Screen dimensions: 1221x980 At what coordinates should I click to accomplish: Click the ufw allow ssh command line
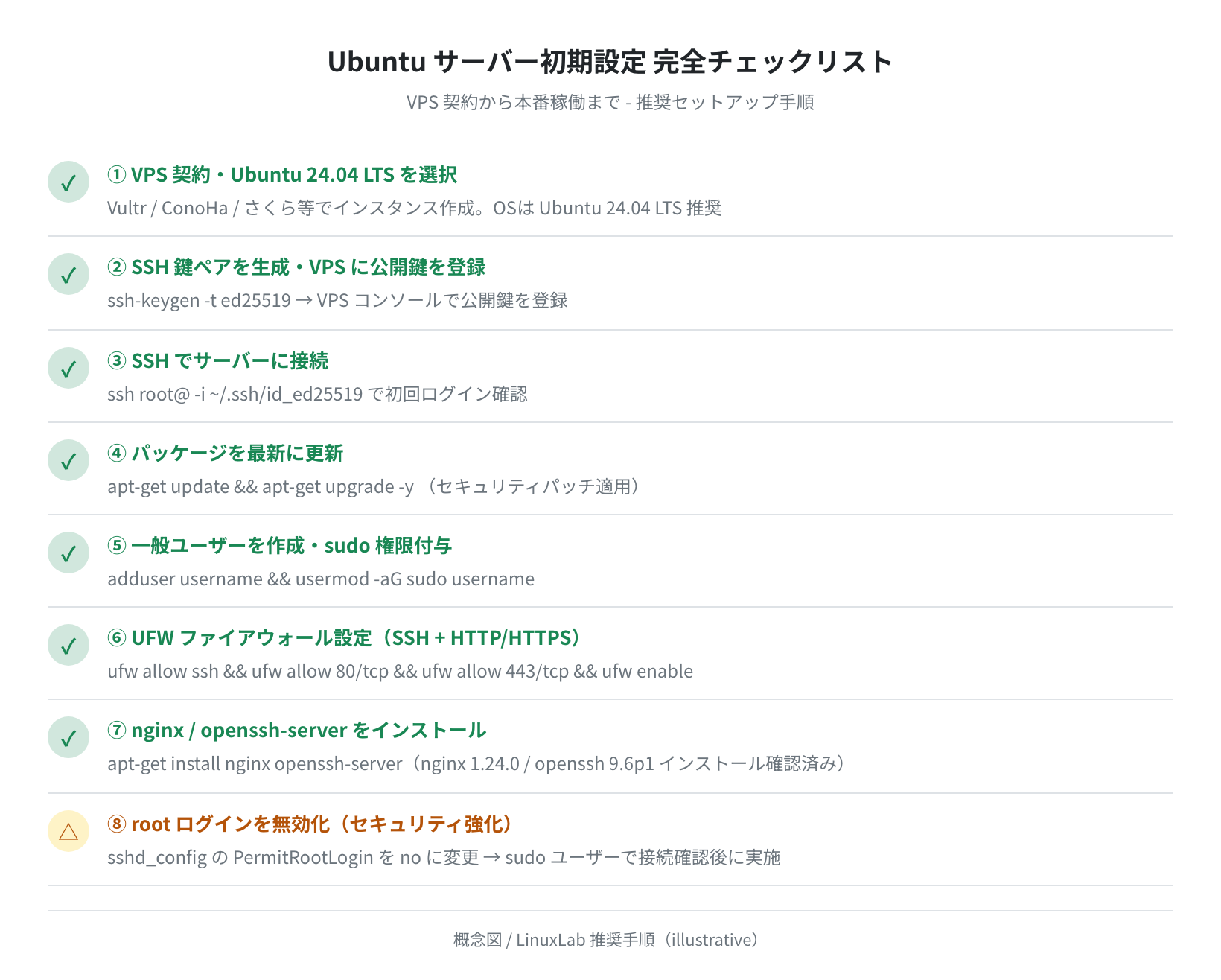click(x=400, y=671)
